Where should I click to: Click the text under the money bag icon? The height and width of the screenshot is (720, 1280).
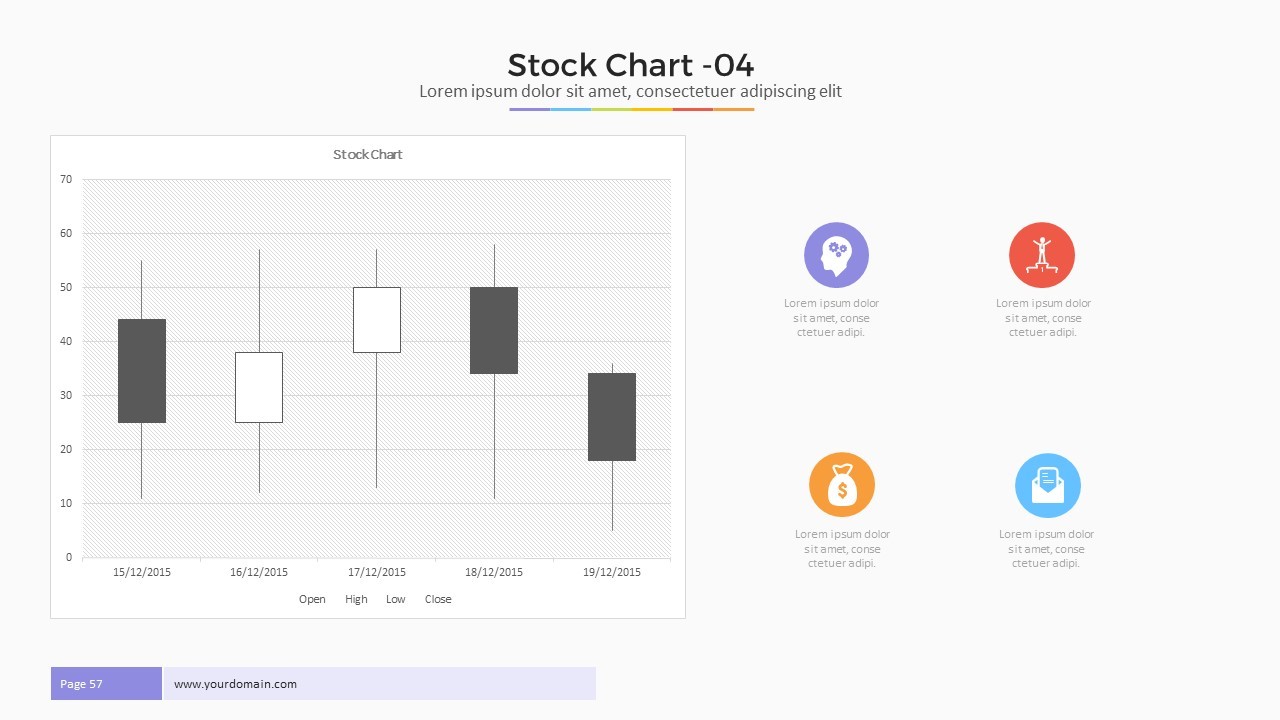[x=842, y=549]
